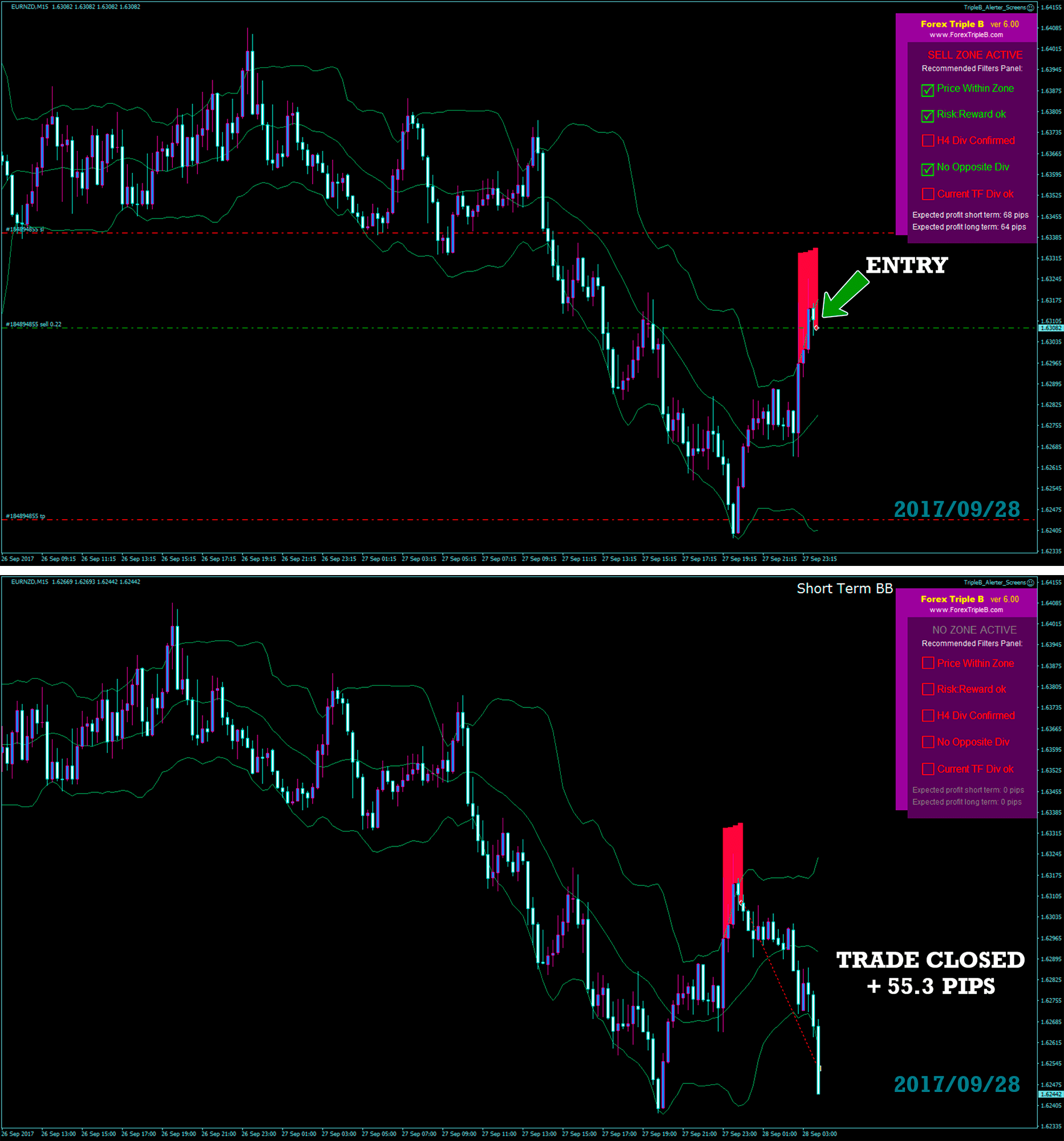The image size is (1064, 1141).
Task: Click the current price tag 1.63082 on the price axis
Action: pyautogui.click(x=1051, y=327)
